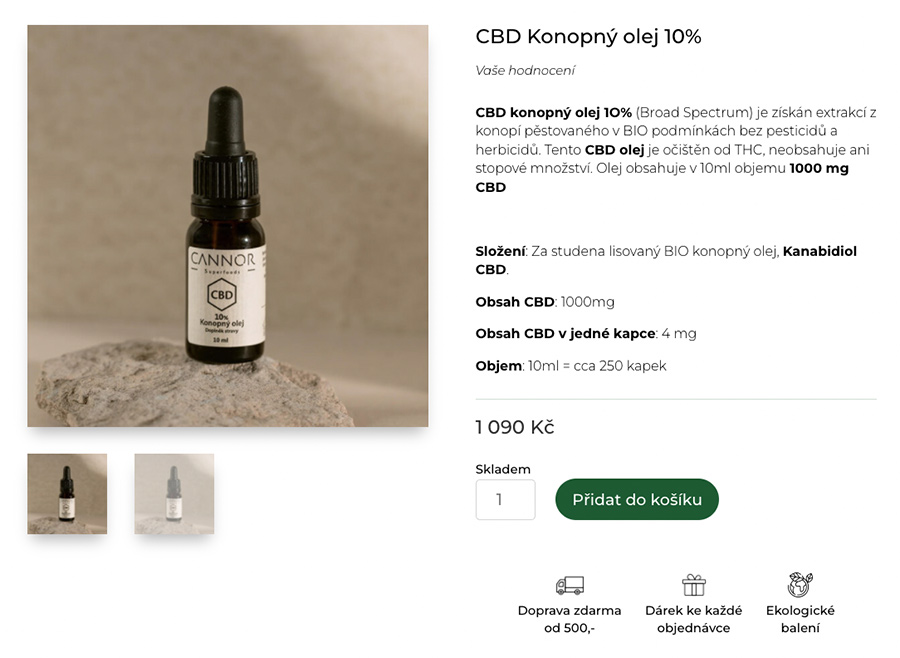Select the first bottle thumbnail

67,494
